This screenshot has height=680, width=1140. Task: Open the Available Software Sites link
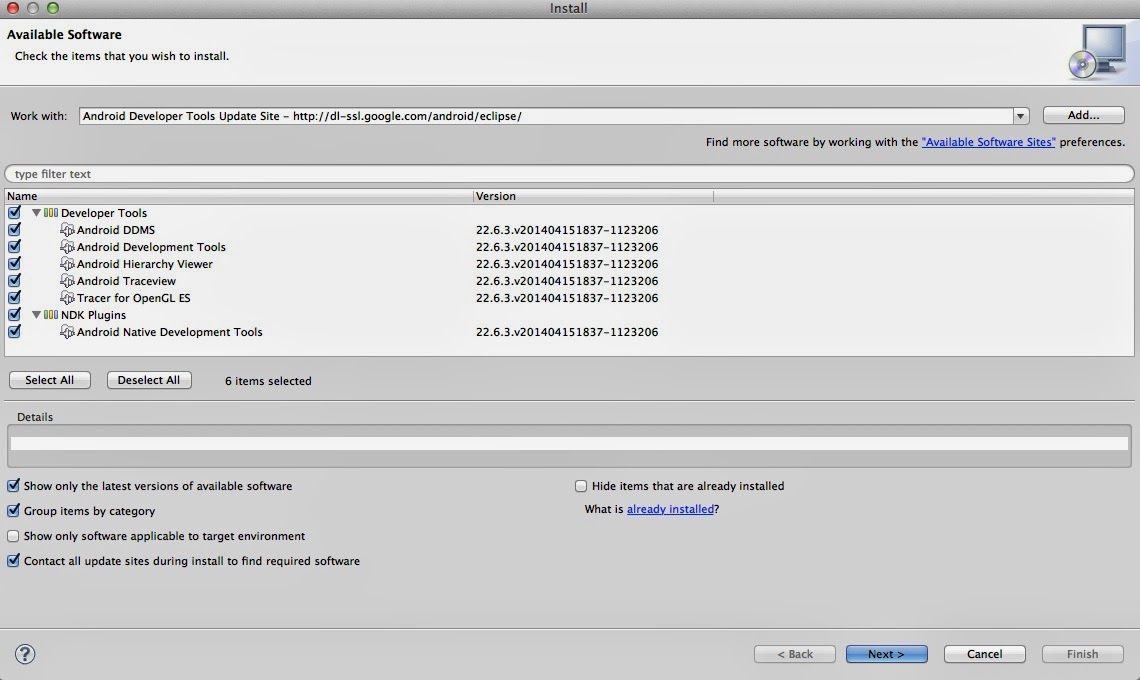point(988,142)
